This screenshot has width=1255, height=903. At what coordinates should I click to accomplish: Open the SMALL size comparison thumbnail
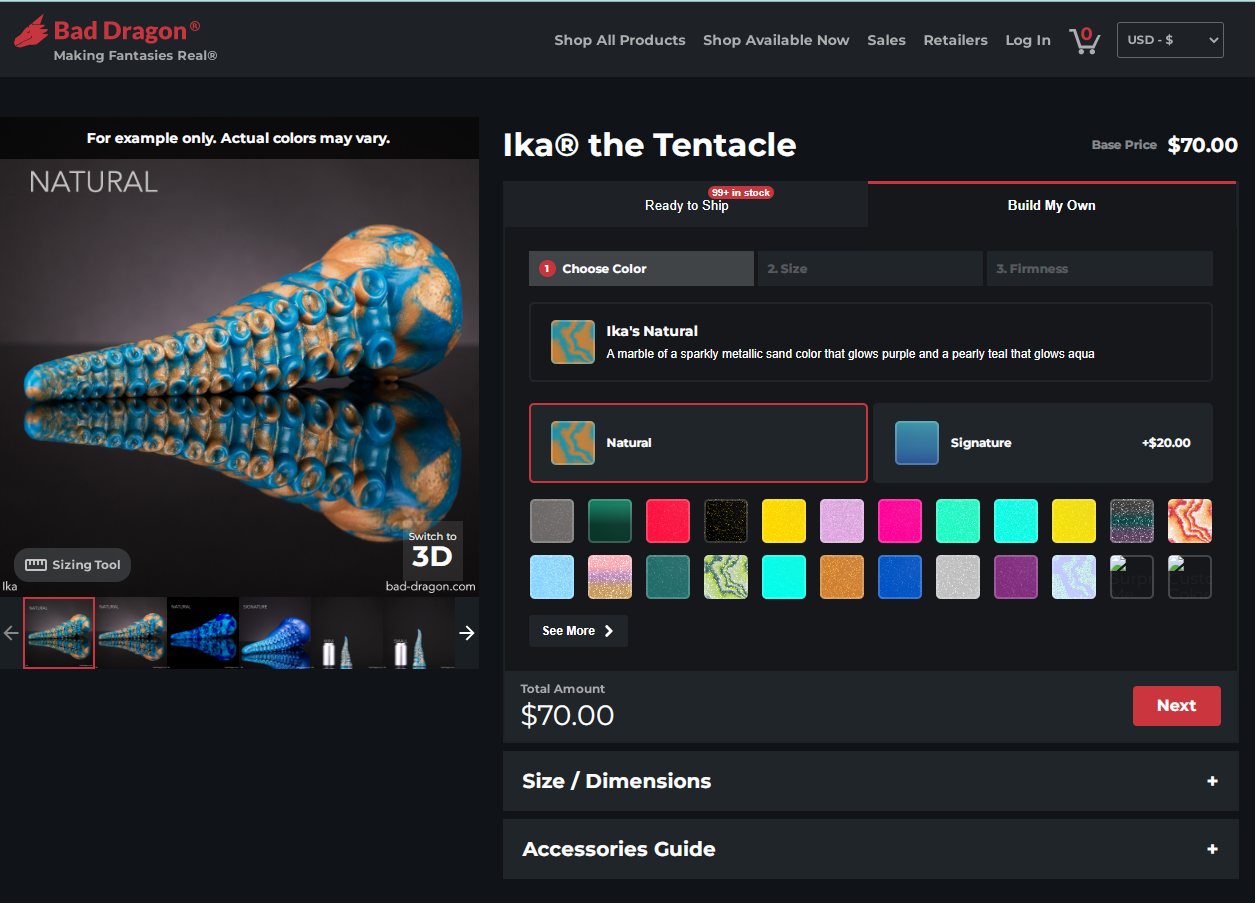click(419, 633)
